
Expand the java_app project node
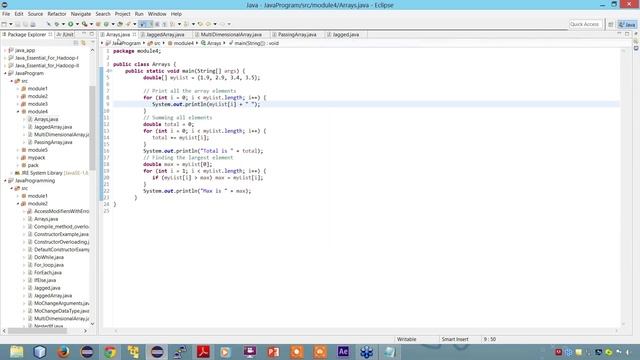5,50
